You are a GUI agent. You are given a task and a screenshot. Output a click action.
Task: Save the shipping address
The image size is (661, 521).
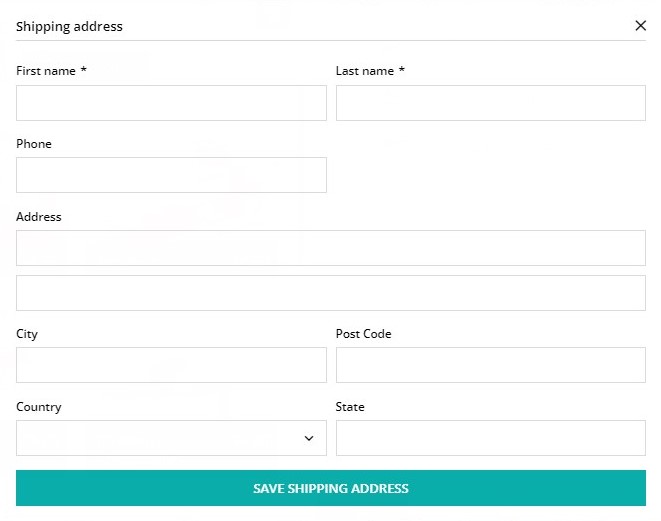tap(331, 488)
